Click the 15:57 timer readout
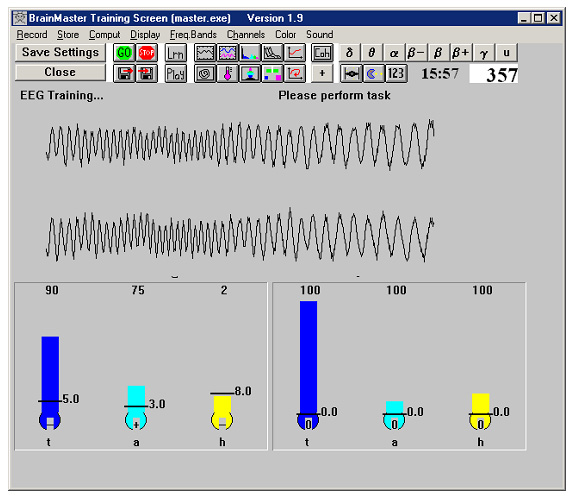Screen dimensions: 575x498 pos(439,74)
